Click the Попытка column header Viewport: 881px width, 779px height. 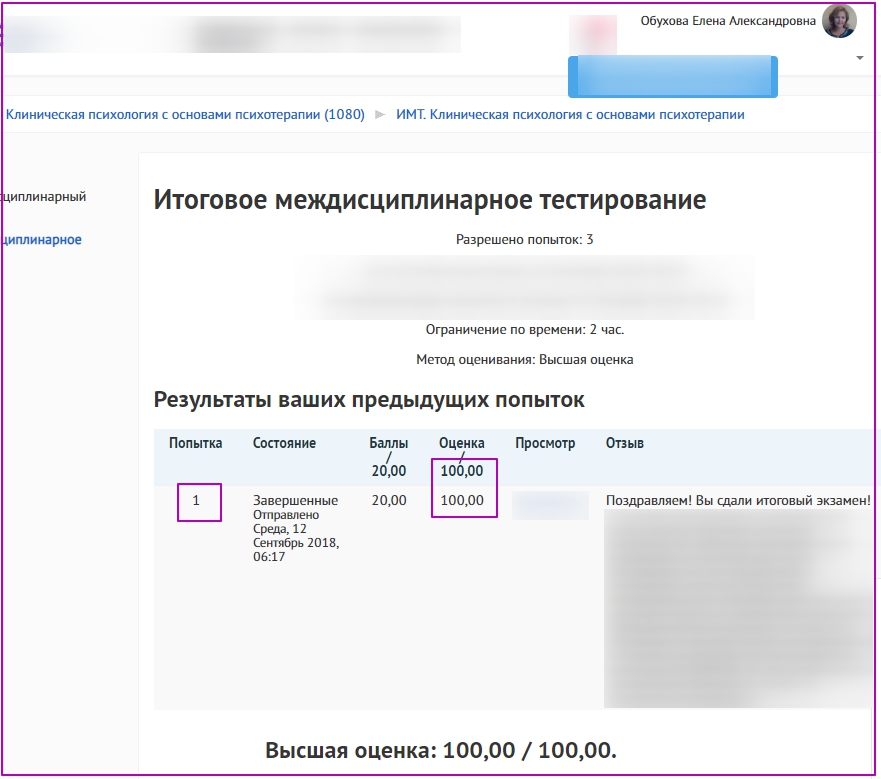pyautogui.click(x=195, y=443)
